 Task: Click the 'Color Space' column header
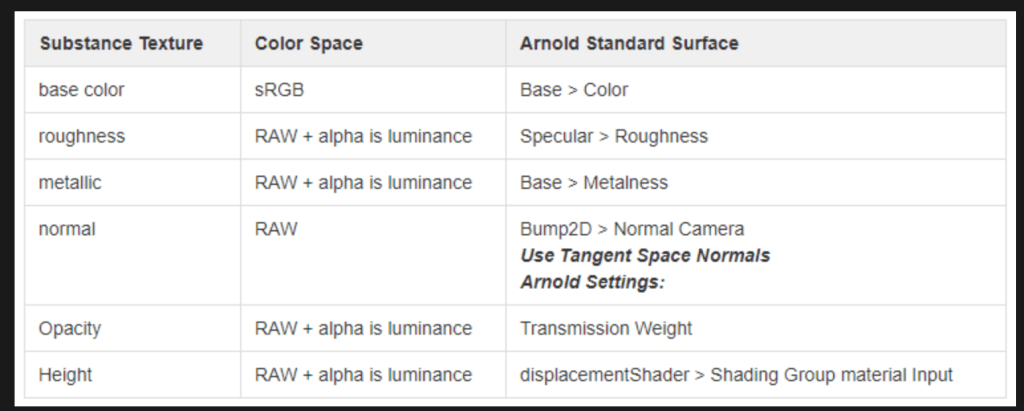pos(308,44)
